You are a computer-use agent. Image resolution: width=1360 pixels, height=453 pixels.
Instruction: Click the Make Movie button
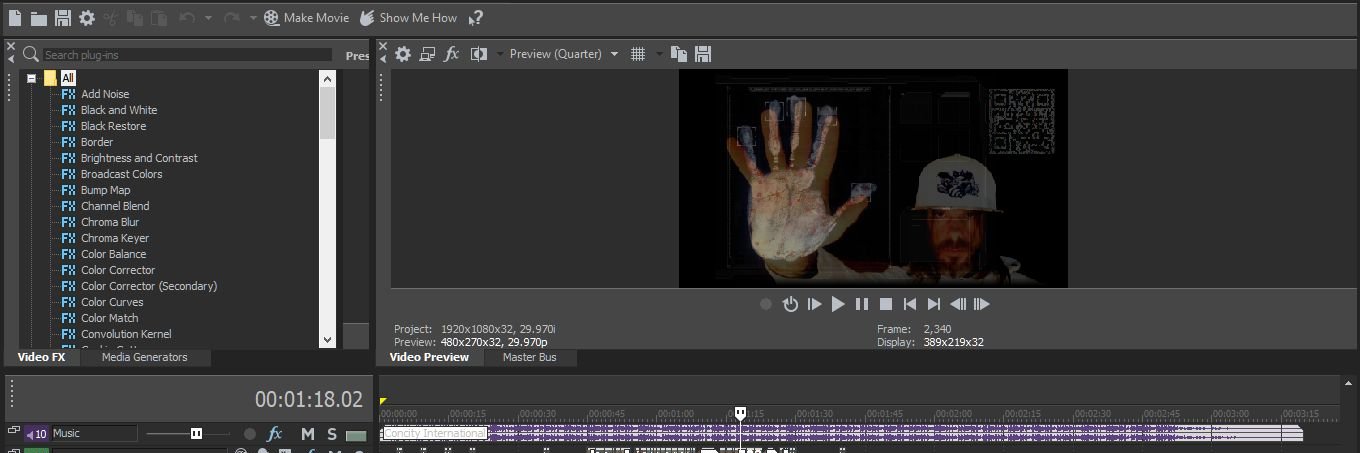tap(306, 18)
